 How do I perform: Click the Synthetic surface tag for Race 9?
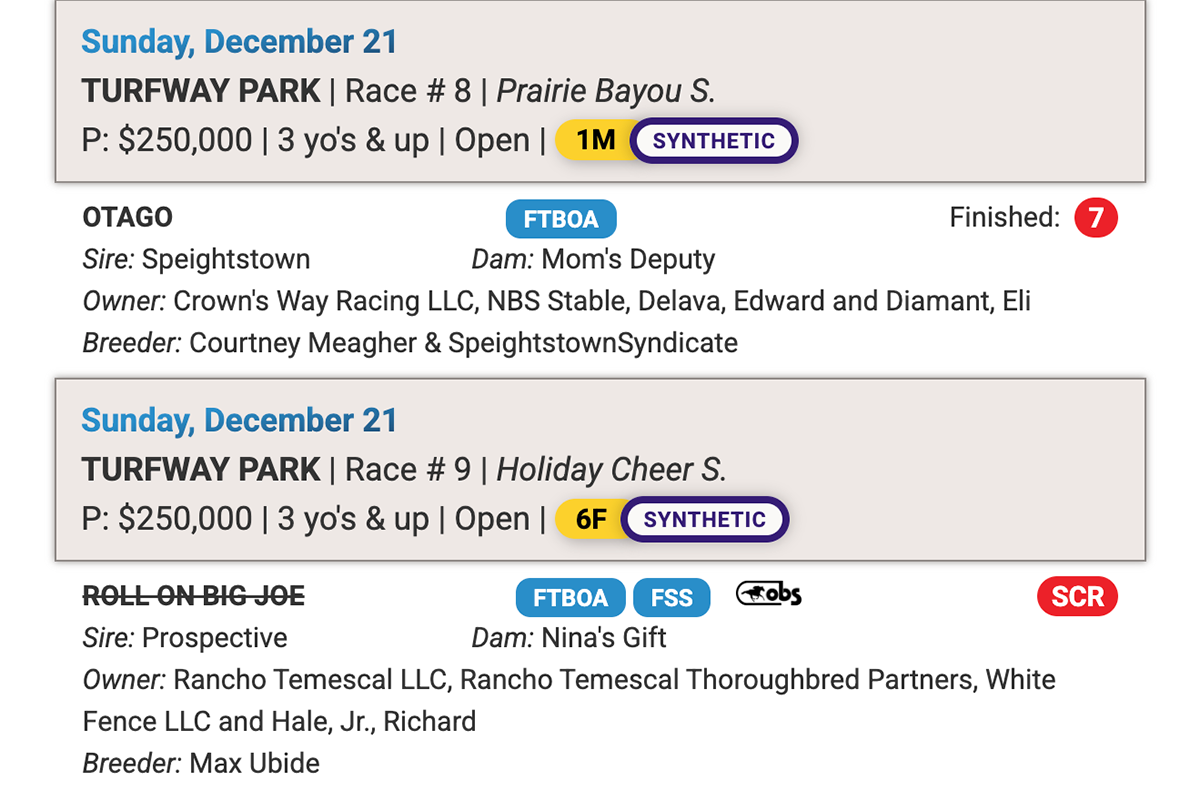click(x=705, y=520)
